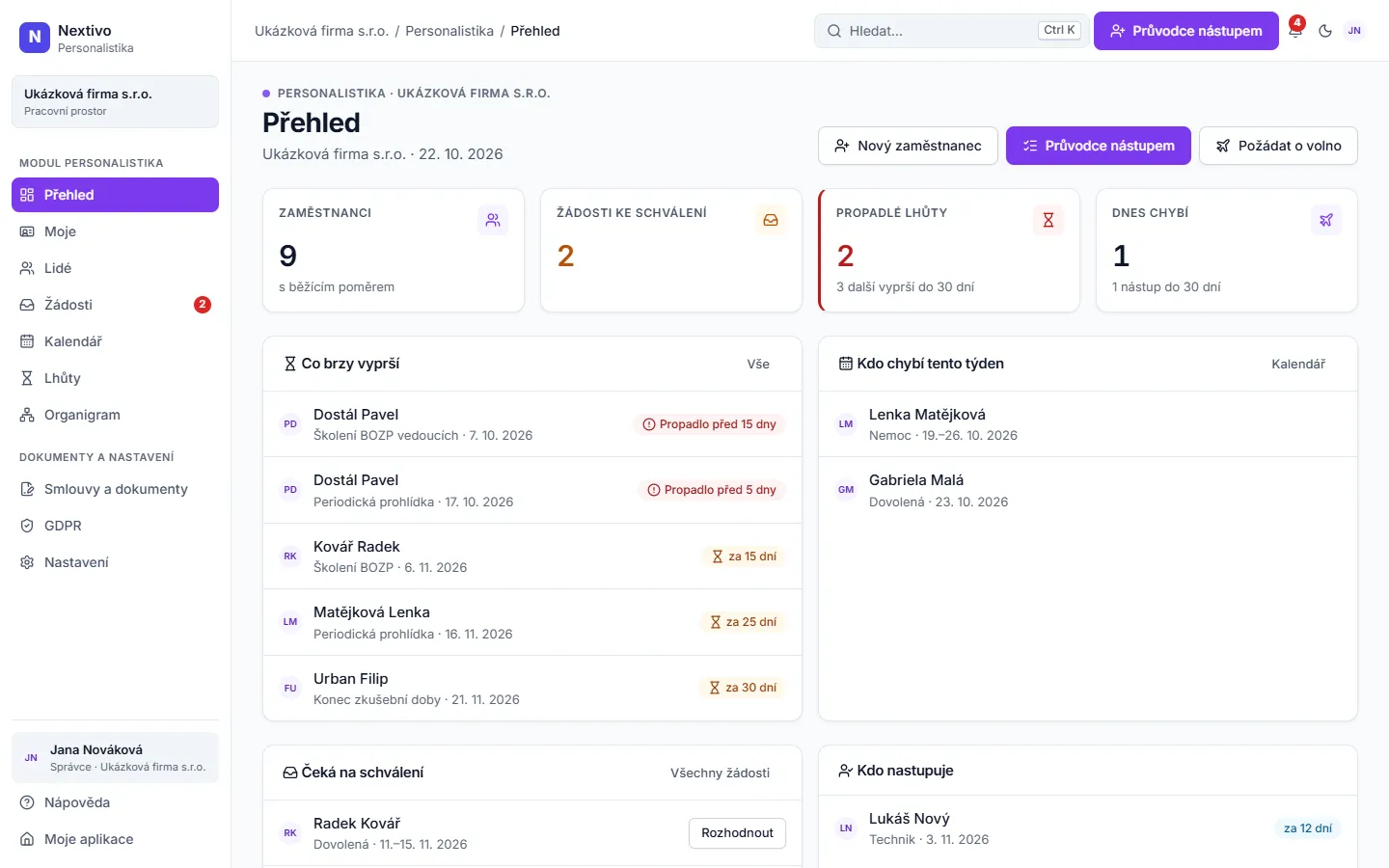Open Matějková Lenka Periodická prohlídka row
Screen dimensions: 1389x868
532,622
